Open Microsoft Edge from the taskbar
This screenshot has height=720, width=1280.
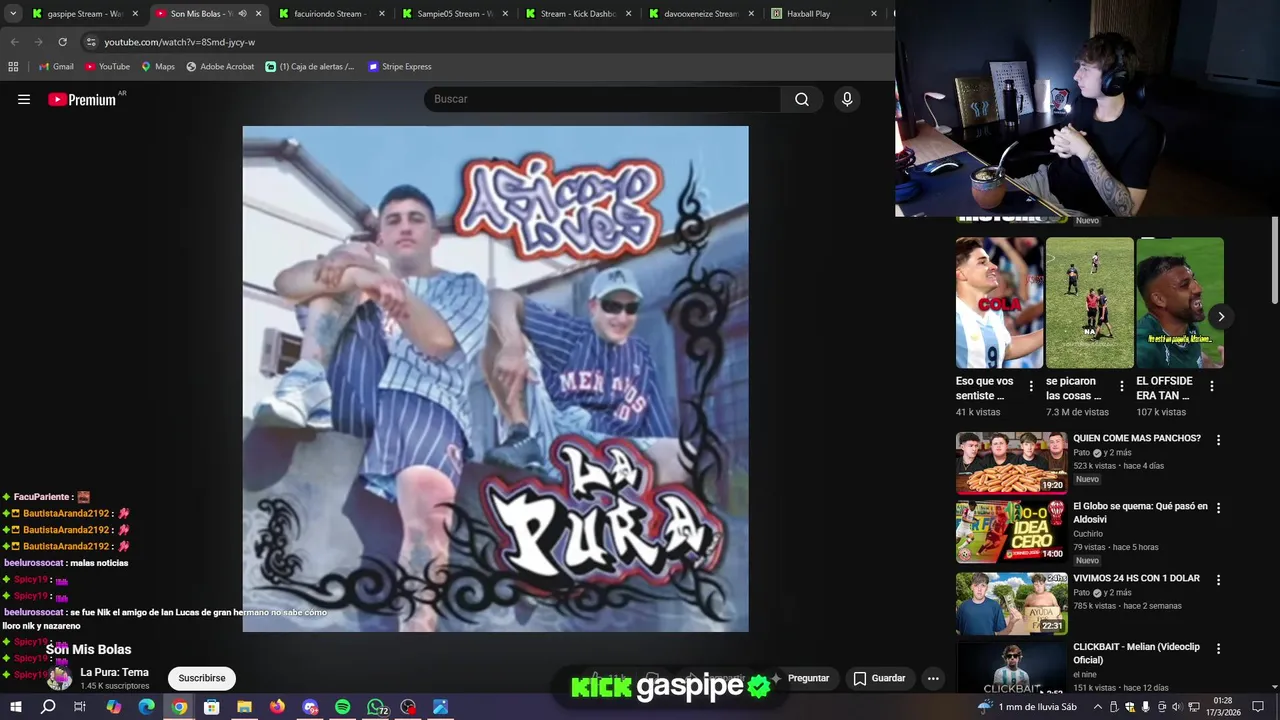pos(146,707)
